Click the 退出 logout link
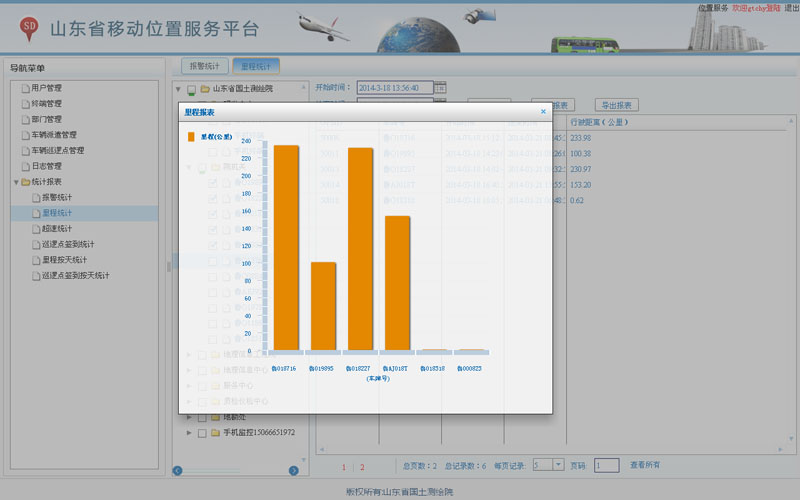Screen dimensions: 800x500 pyautogui.click(x=791, y=8)
